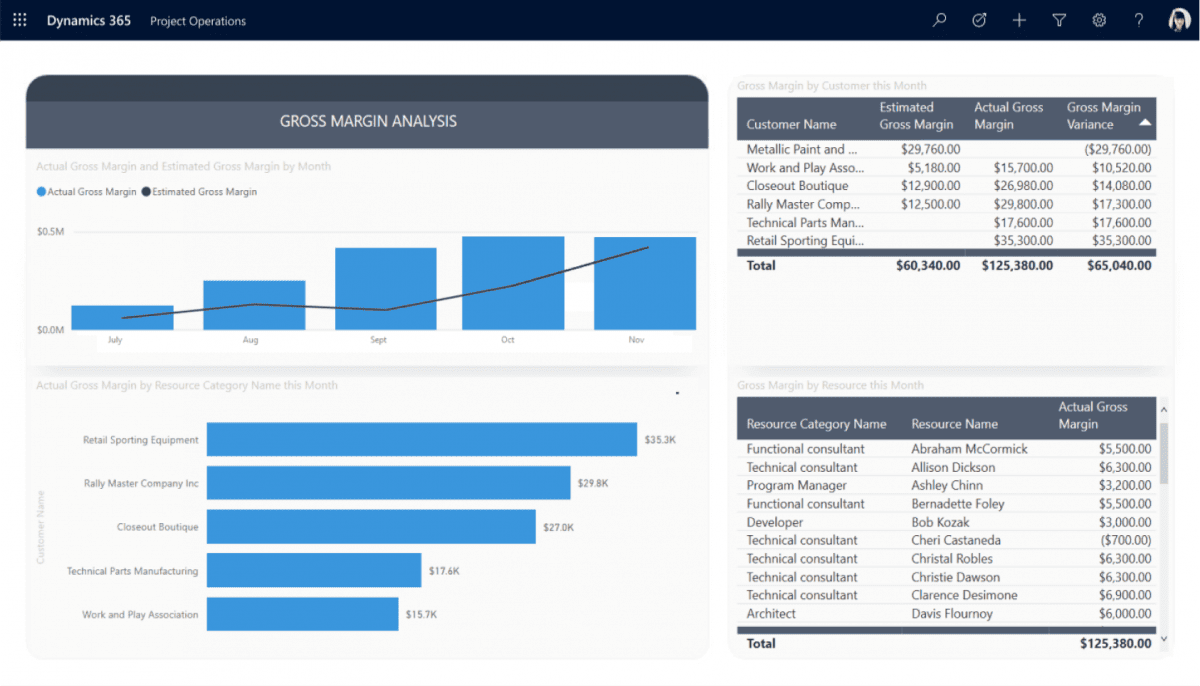Open the help question mark icon
The width and height of the screenshot is (1200, 686).
tap(1139, 20)
